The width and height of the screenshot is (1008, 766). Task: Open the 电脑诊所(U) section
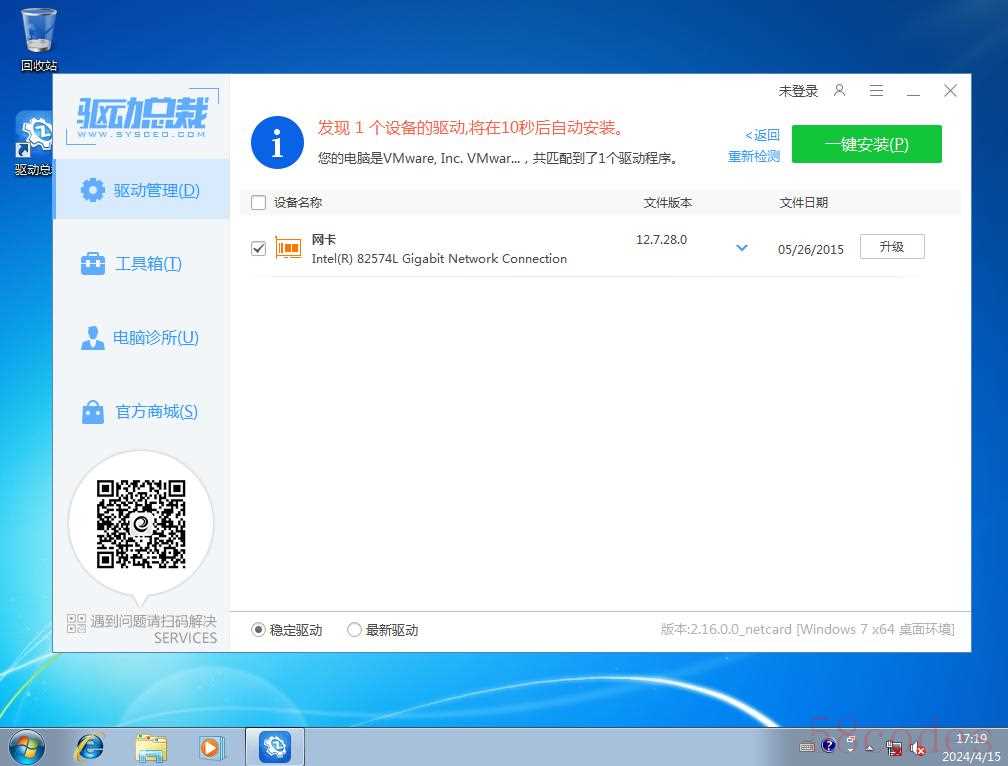point(141,338)
